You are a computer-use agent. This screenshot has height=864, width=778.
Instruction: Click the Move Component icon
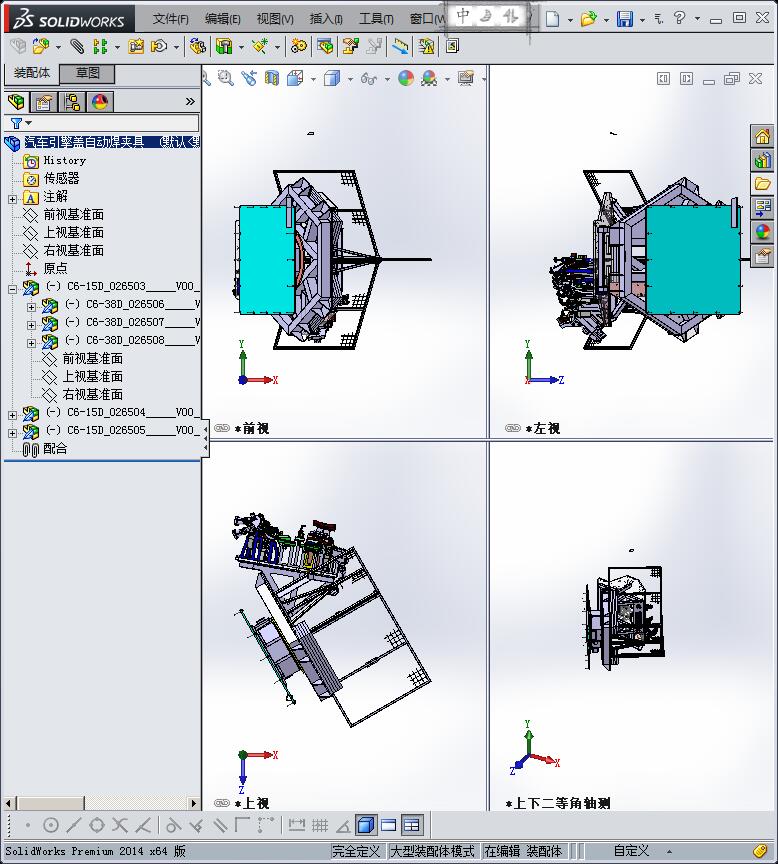coord(159,46)
